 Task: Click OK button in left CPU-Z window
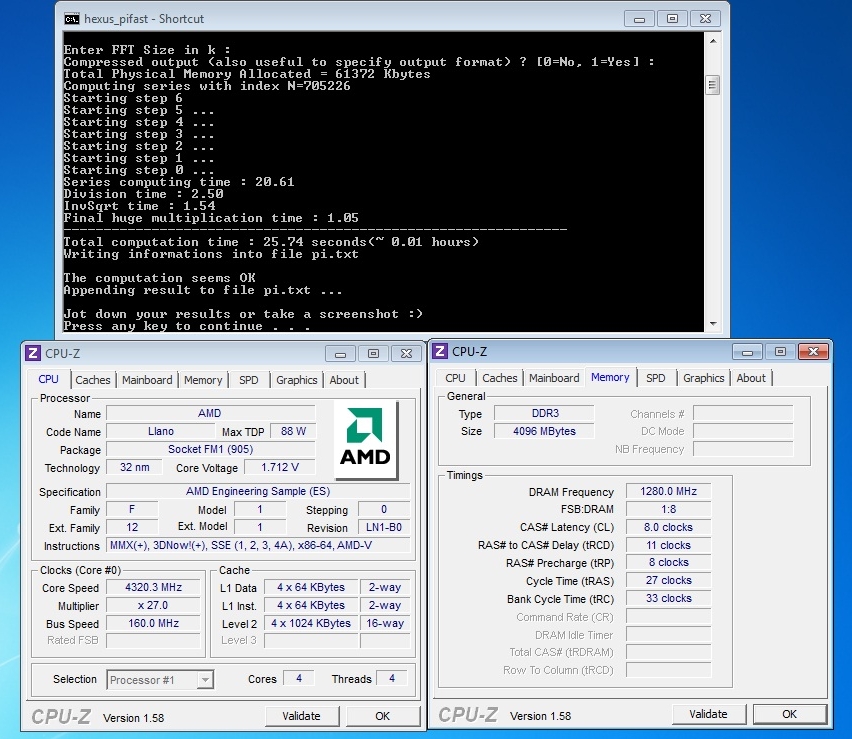coord(383,716)
